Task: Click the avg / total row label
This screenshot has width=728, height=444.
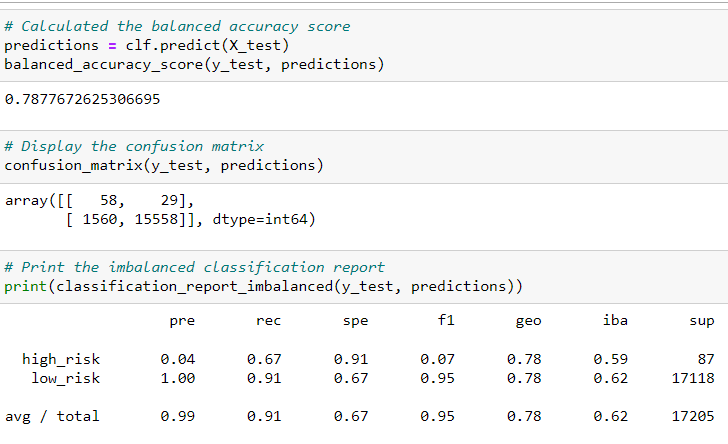Action: pos(52,416)
